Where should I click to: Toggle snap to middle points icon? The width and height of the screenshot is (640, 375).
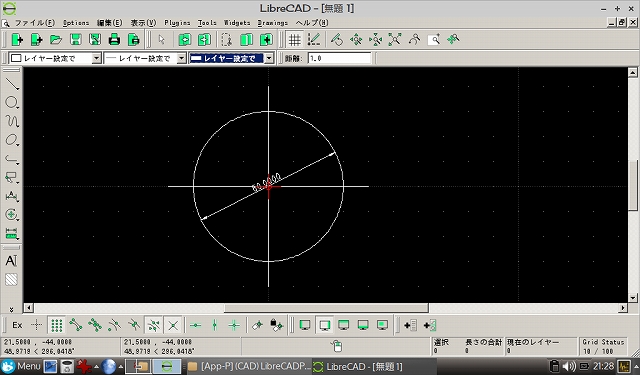click(x=134, y=325)
